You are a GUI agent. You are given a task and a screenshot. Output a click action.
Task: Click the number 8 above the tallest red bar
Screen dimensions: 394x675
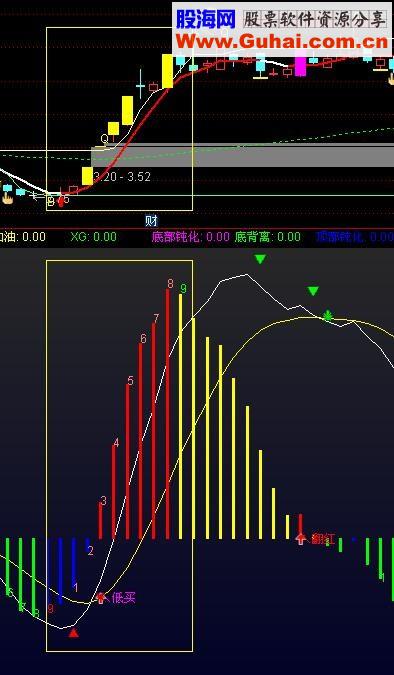(x=171, y=284)
